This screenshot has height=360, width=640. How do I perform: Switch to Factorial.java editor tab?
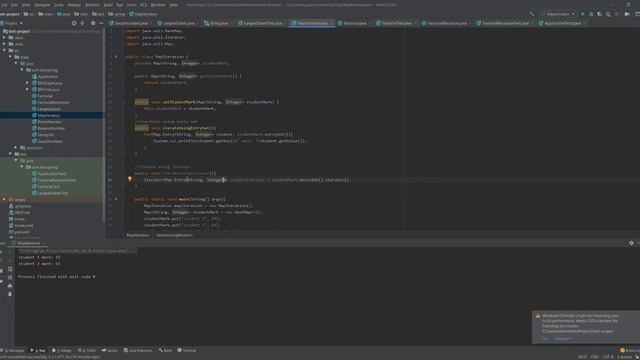(x=354, y=23)
